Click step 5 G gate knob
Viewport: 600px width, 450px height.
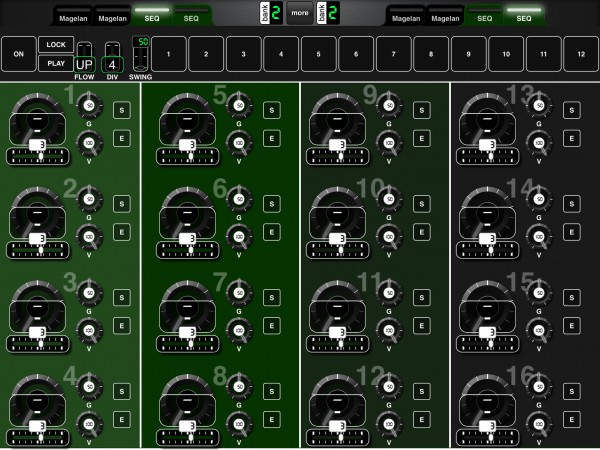pyautogui.click(x=239, y=105)
